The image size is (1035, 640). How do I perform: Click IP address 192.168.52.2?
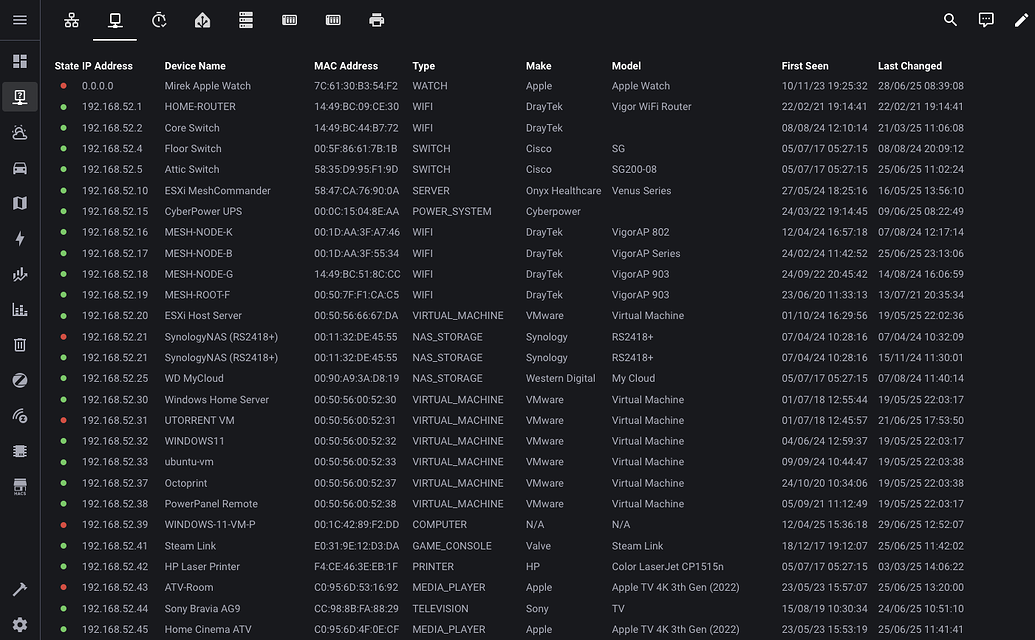coord(112,128)
